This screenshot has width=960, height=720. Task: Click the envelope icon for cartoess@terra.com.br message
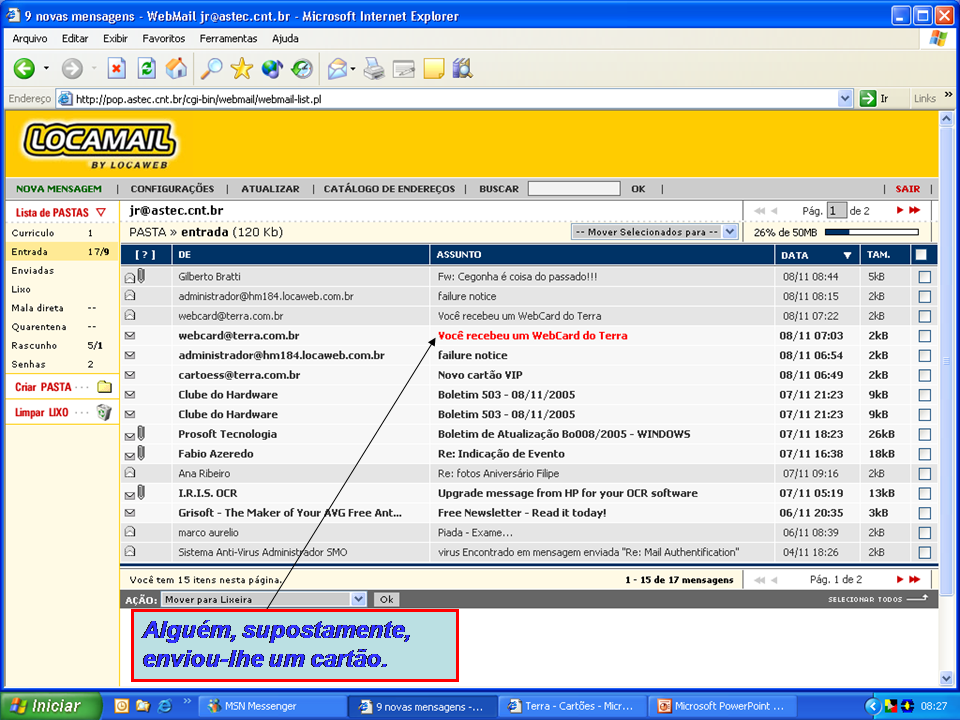[130, 375]
